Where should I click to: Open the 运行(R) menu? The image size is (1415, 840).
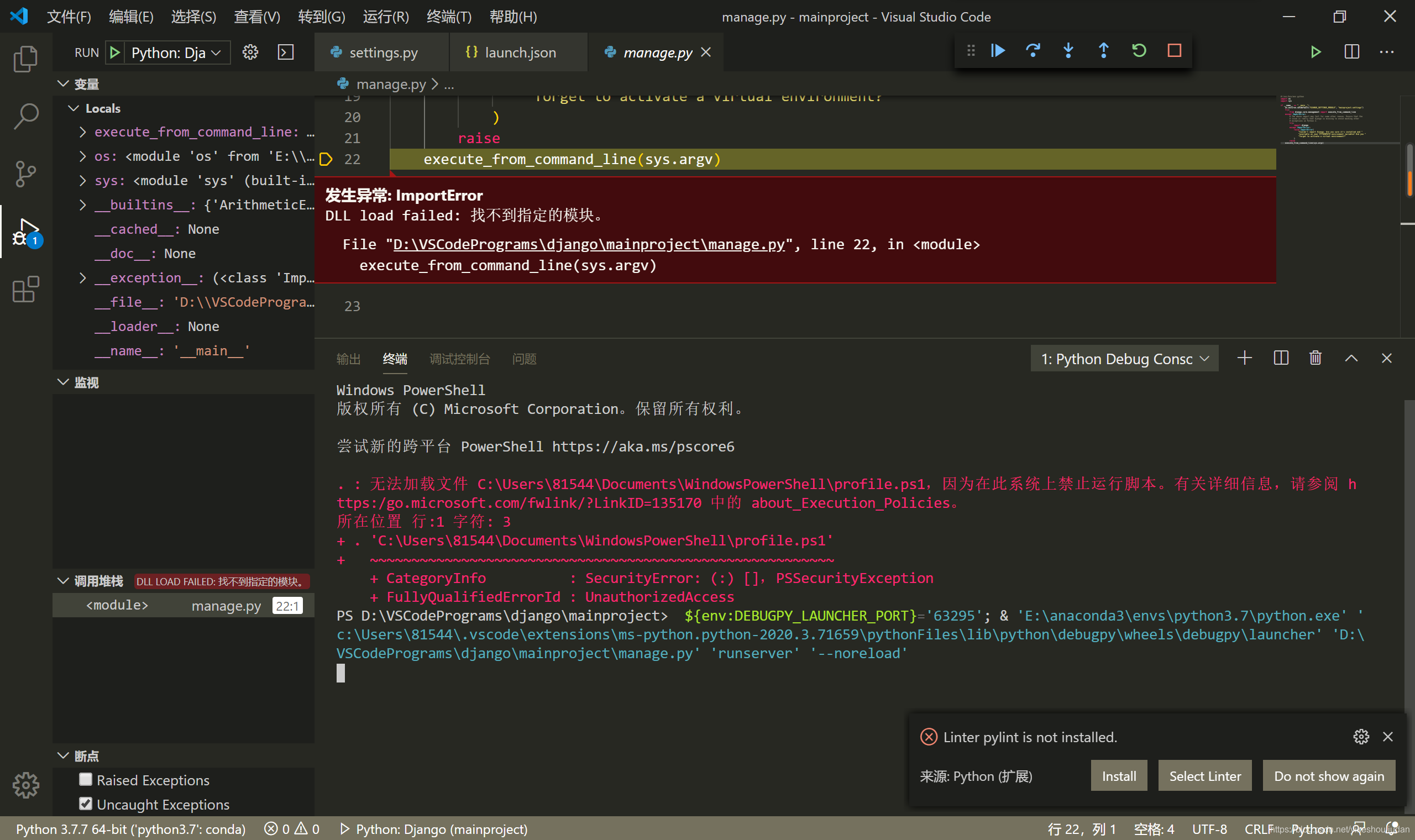pos(385,17)
